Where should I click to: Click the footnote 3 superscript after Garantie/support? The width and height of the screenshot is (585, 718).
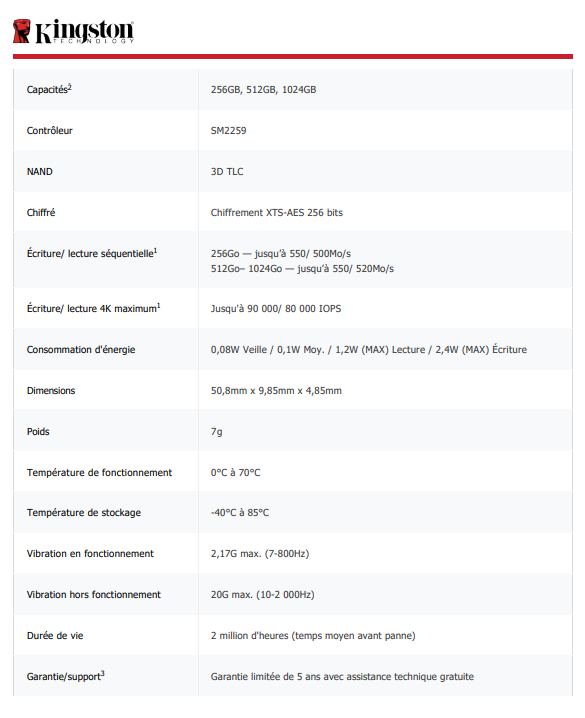coord(103,674)
